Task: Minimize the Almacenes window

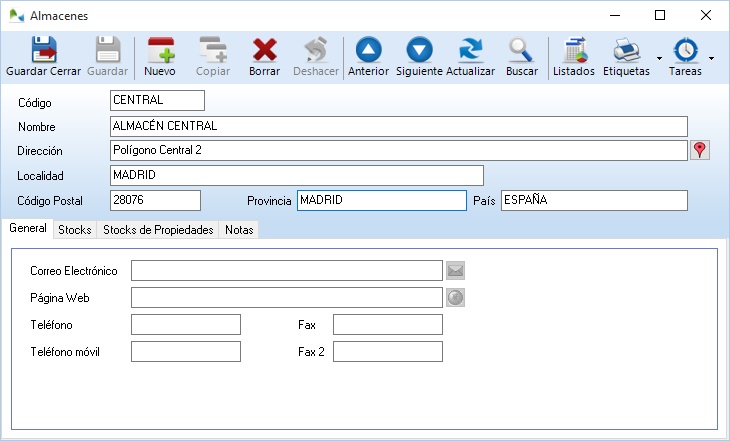Action: click(615, 15)
